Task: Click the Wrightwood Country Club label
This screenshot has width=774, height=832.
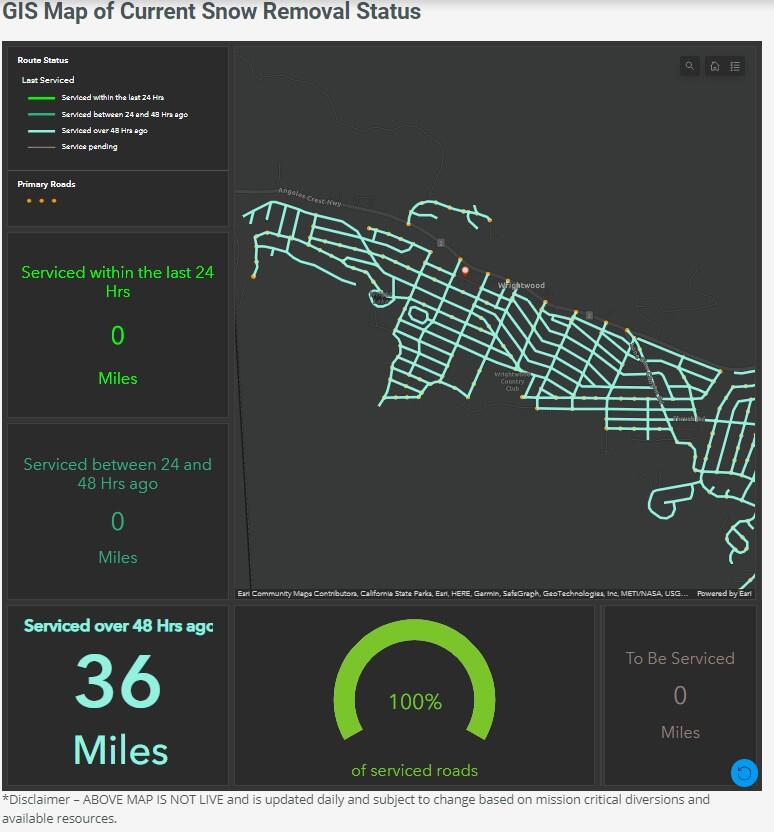Action: point(511,381)
